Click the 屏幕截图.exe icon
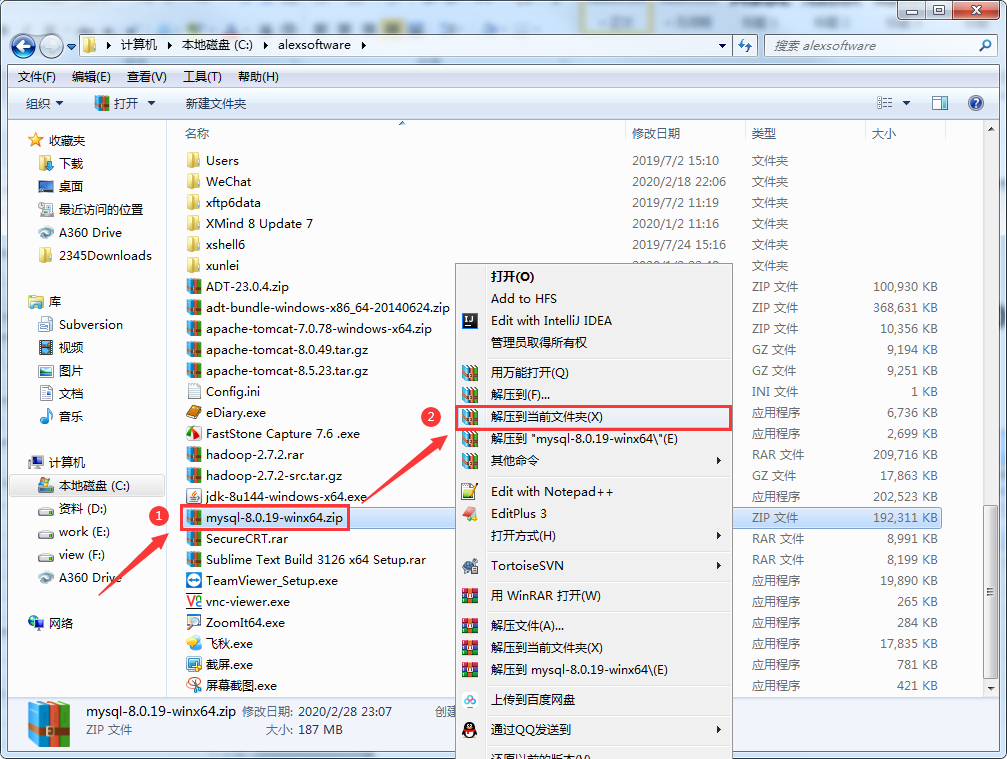 click(x=193, y=685)
